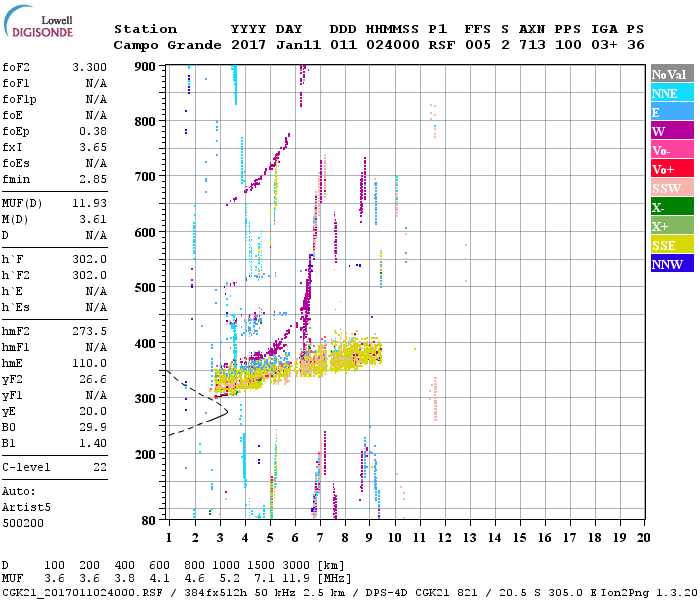Select the 024000 time value

click(x=392, y=45)
